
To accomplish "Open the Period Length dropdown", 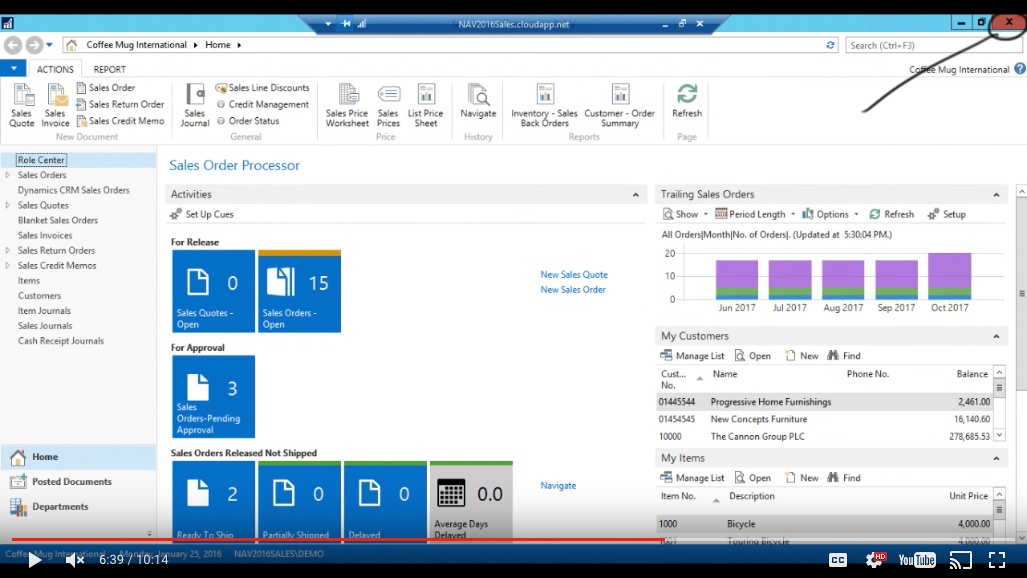I will pyautogui.click(x=755, y=214).
